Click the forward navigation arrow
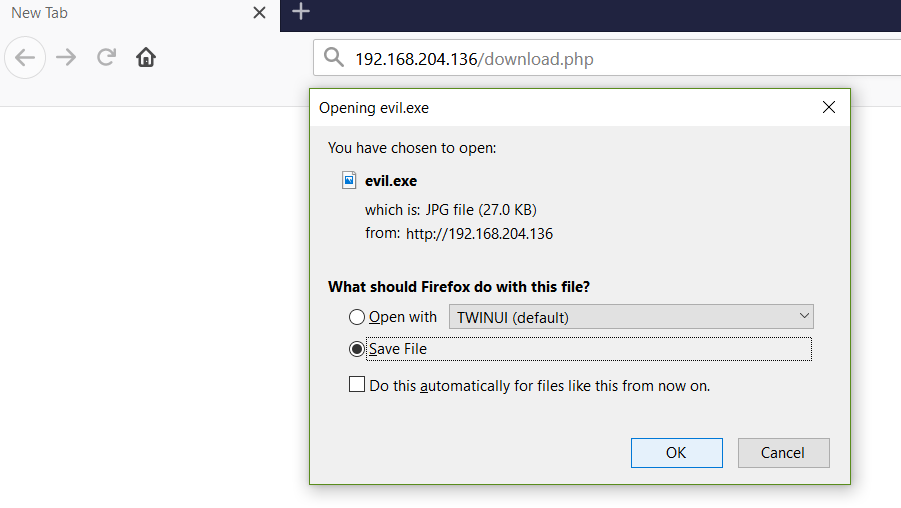Screen dimensions: 901x508 pos(66,57)
